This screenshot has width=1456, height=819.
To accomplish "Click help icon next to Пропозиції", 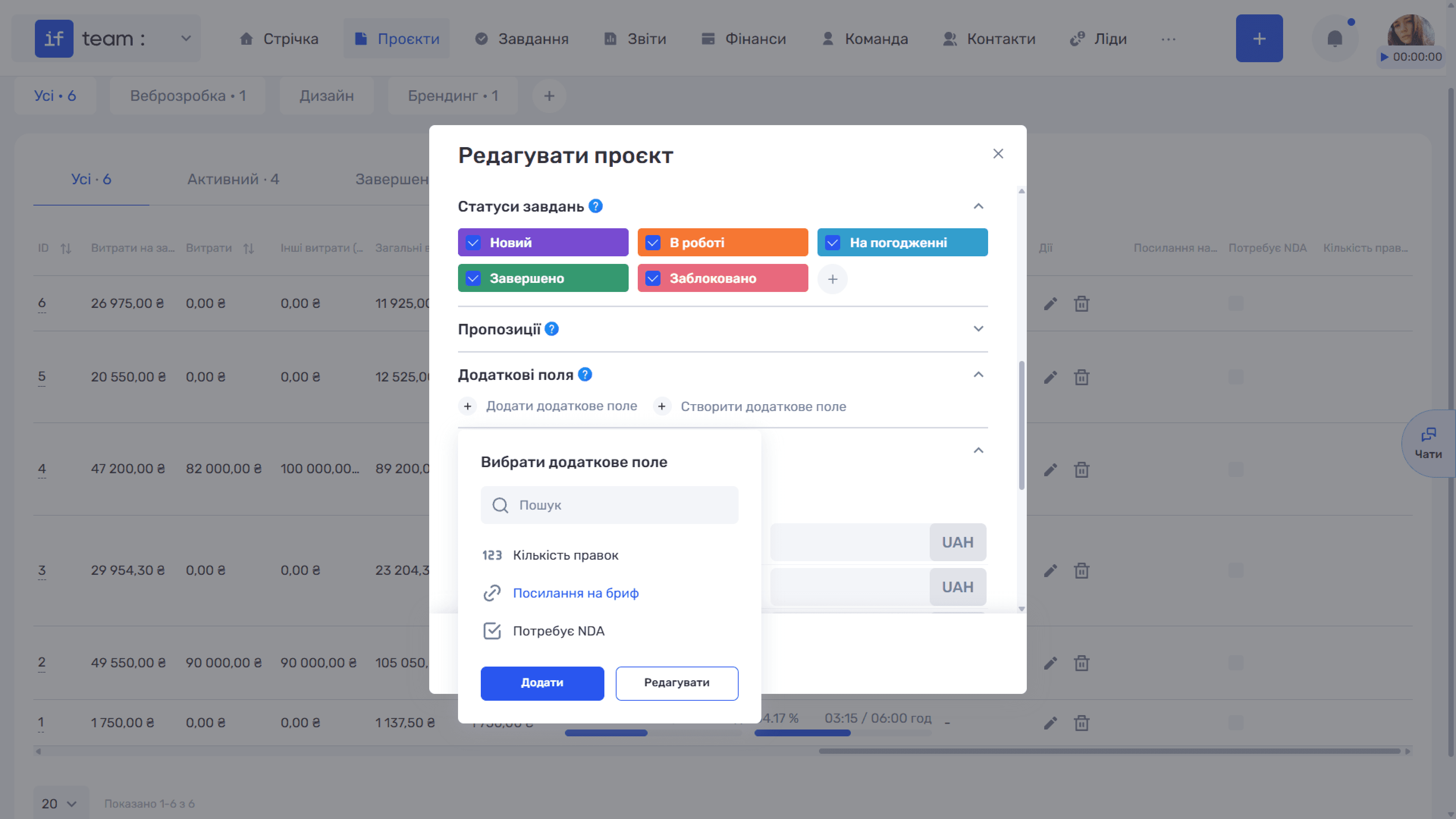I will pos(552,328).
